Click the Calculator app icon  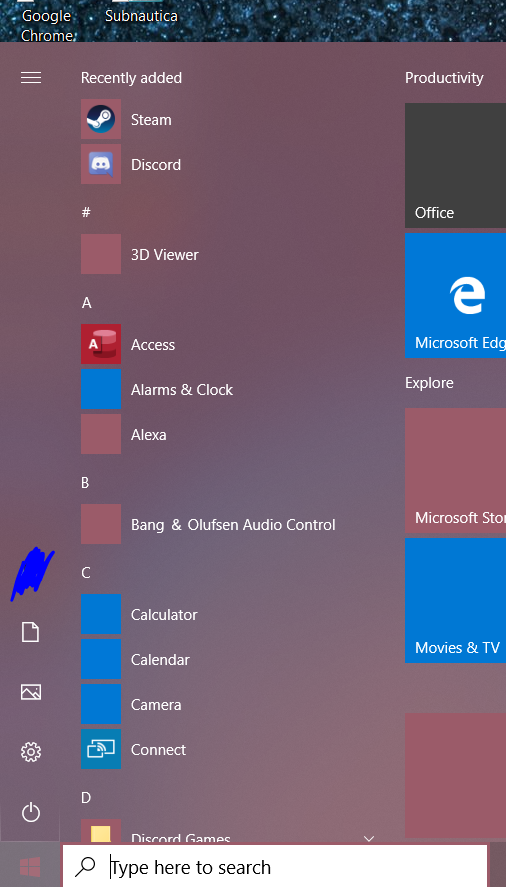point(101,614)
